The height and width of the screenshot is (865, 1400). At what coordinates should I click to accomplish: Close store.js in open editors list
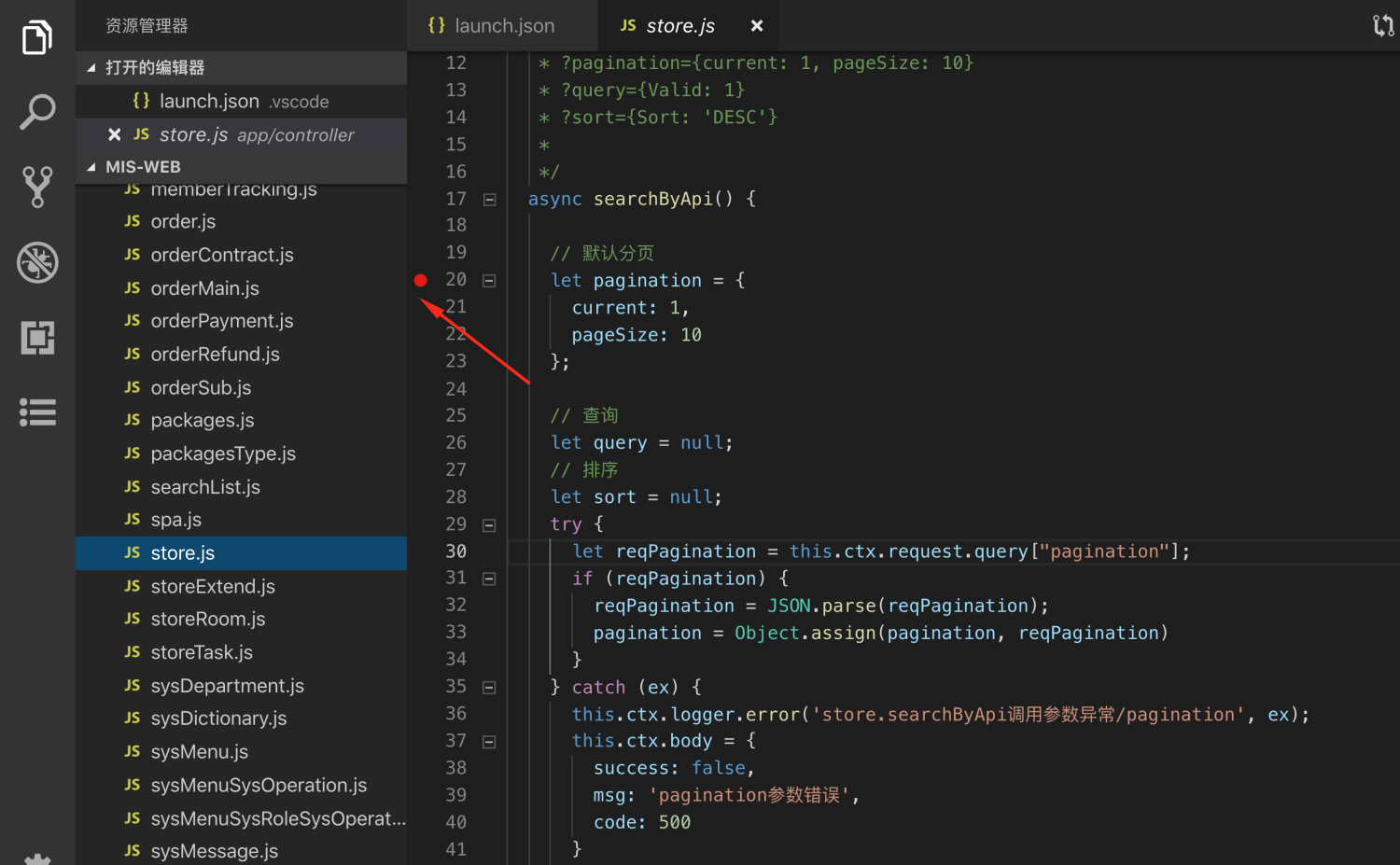tap(114, 134)
